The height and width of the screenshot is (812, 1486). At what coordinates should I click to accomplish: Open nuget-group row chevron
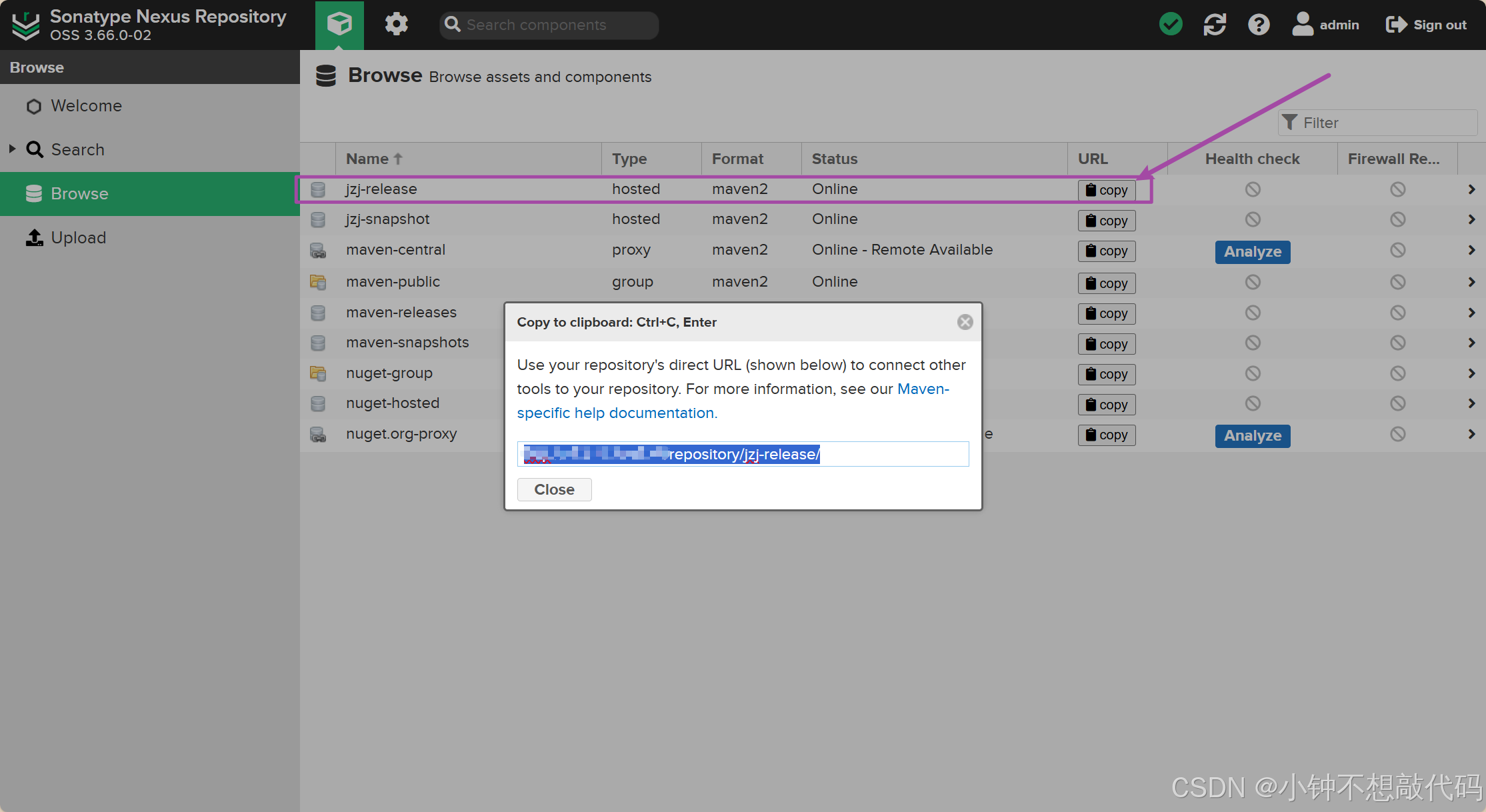point(1471,373)
